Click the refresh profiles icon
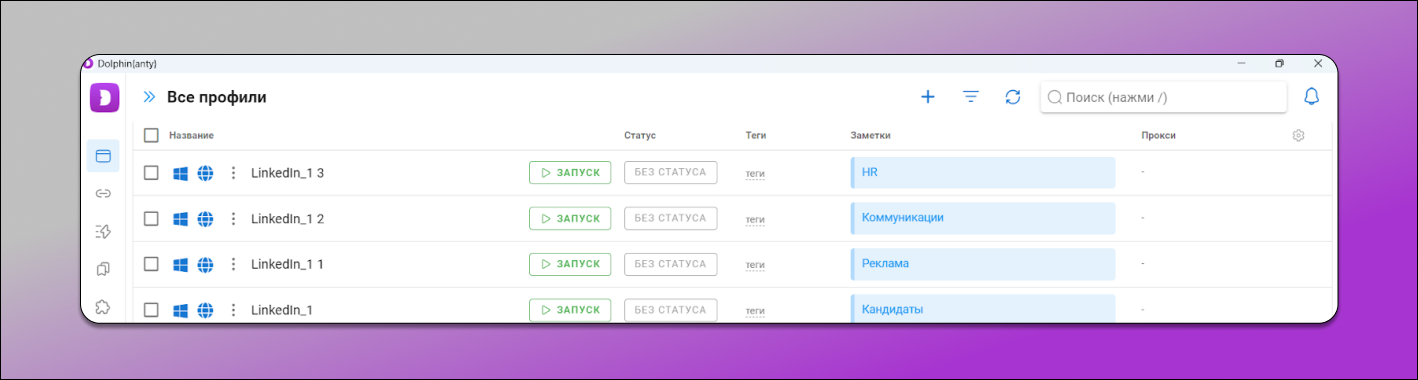 pyautogui.click(x=1013, y=97)
